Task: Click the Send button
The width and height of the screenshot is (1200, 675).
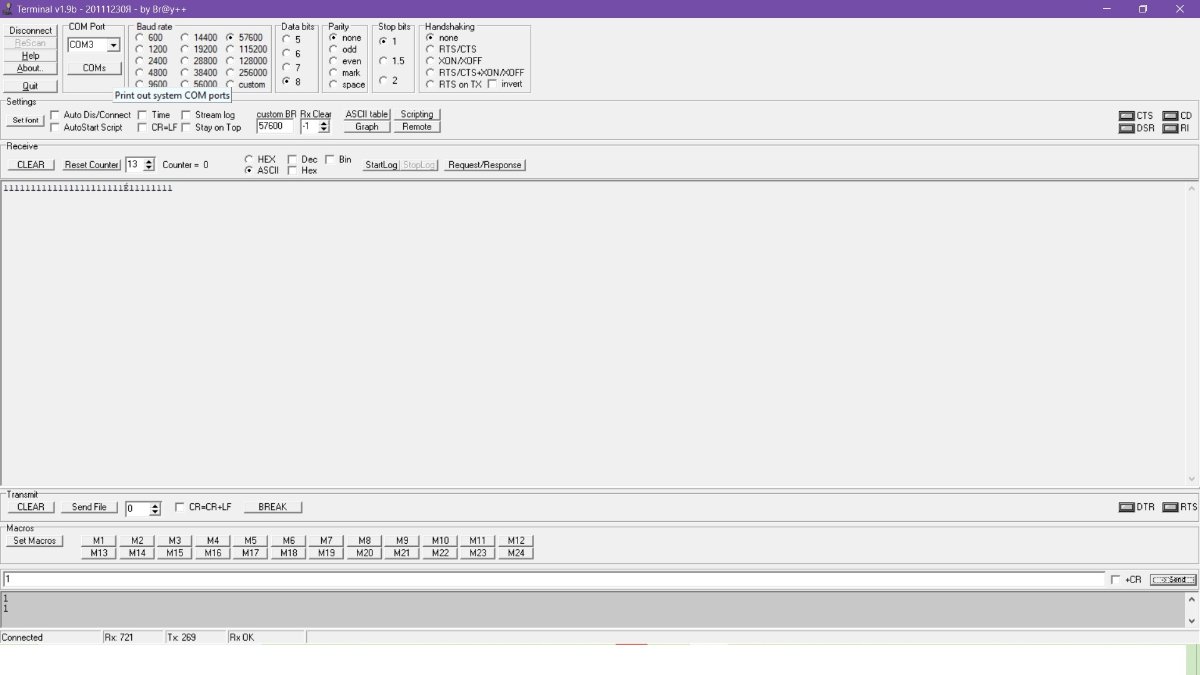Action: click(x=1173, y=580)
